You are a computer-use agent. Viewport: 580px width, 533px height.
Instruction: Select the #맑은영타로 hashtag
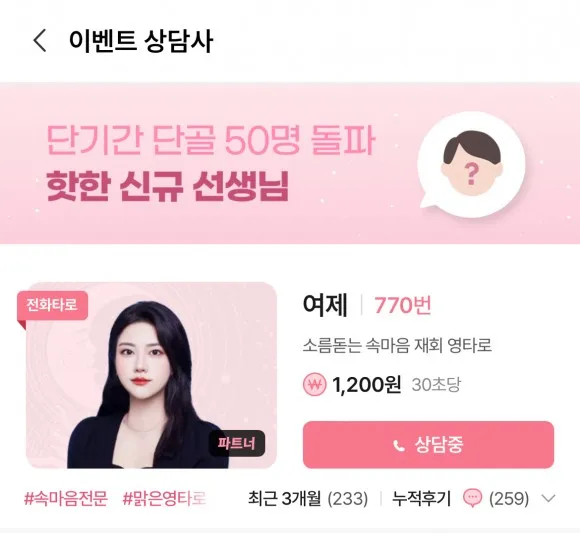(164, 498)
